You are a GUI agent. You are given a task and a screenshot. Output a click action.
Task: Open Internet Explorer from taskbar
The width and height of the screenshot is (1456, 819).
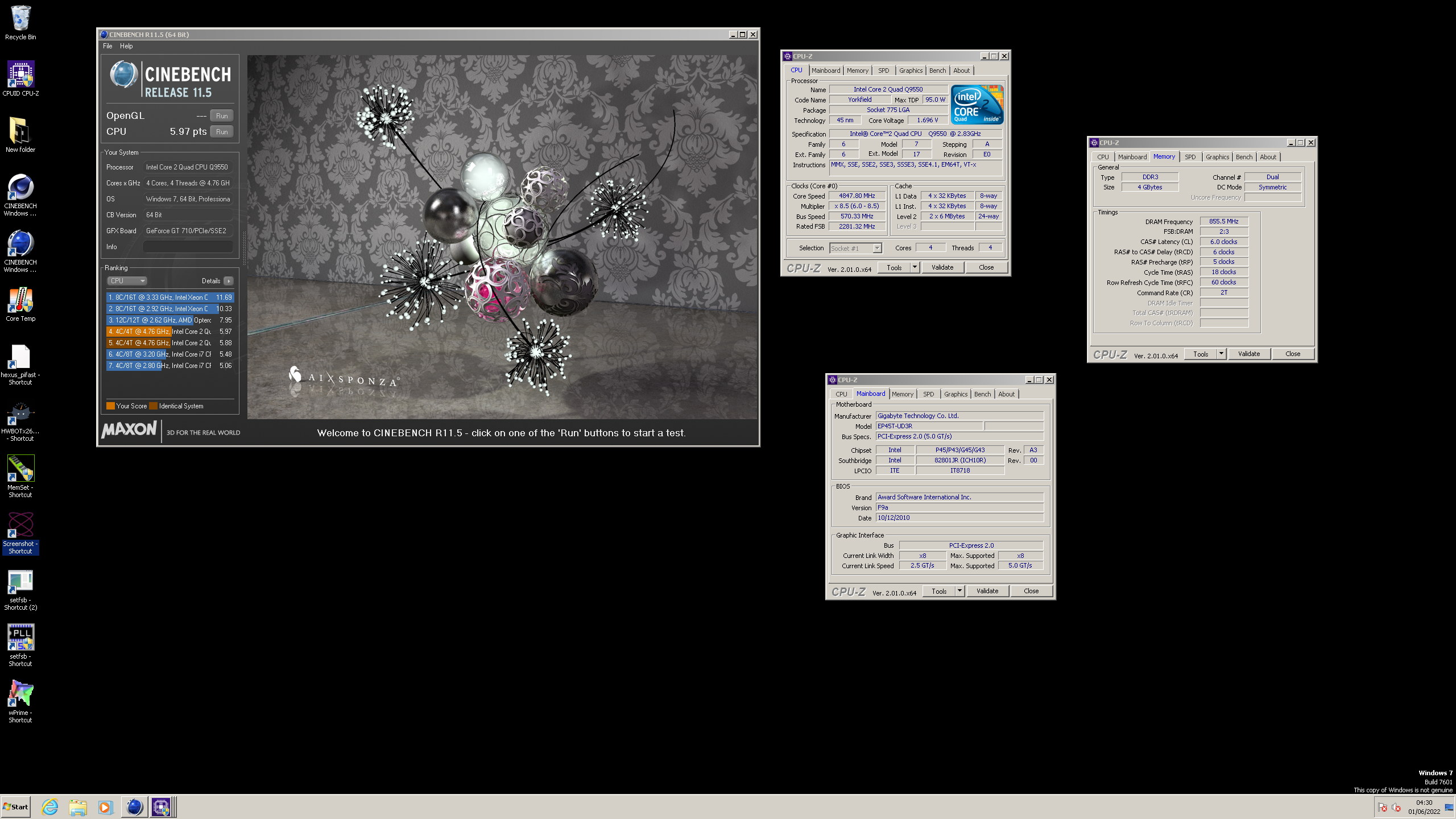(50, 806)
